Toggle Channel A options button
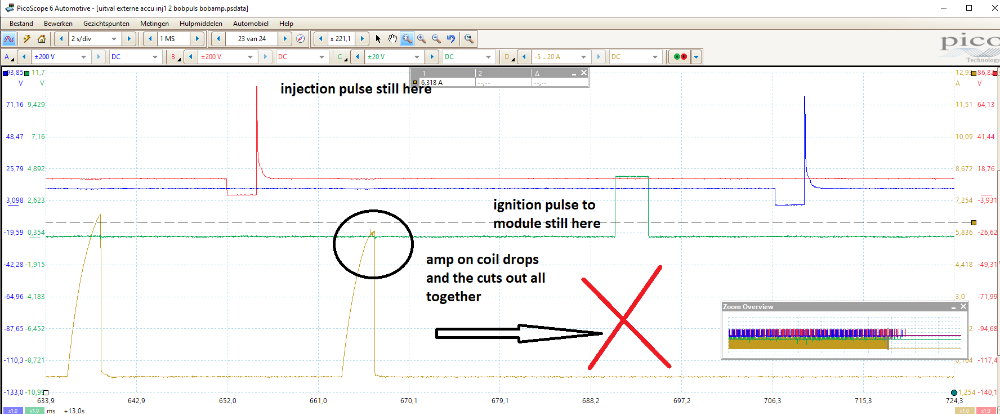 pos(8,57)
